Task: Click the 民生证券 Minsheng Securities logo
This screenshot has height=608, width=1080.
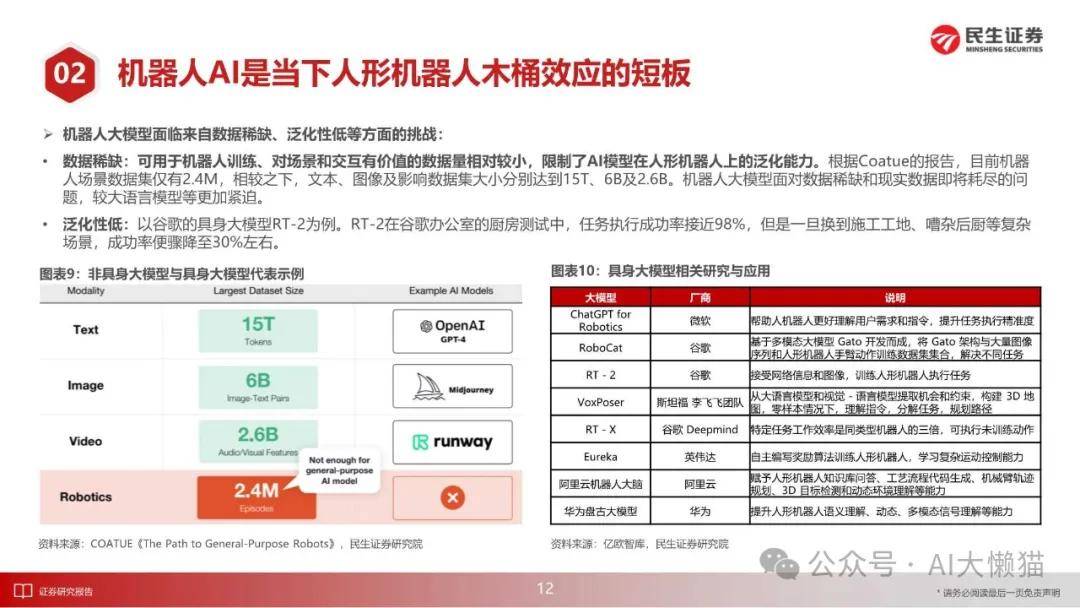Action: pos(986,39)
